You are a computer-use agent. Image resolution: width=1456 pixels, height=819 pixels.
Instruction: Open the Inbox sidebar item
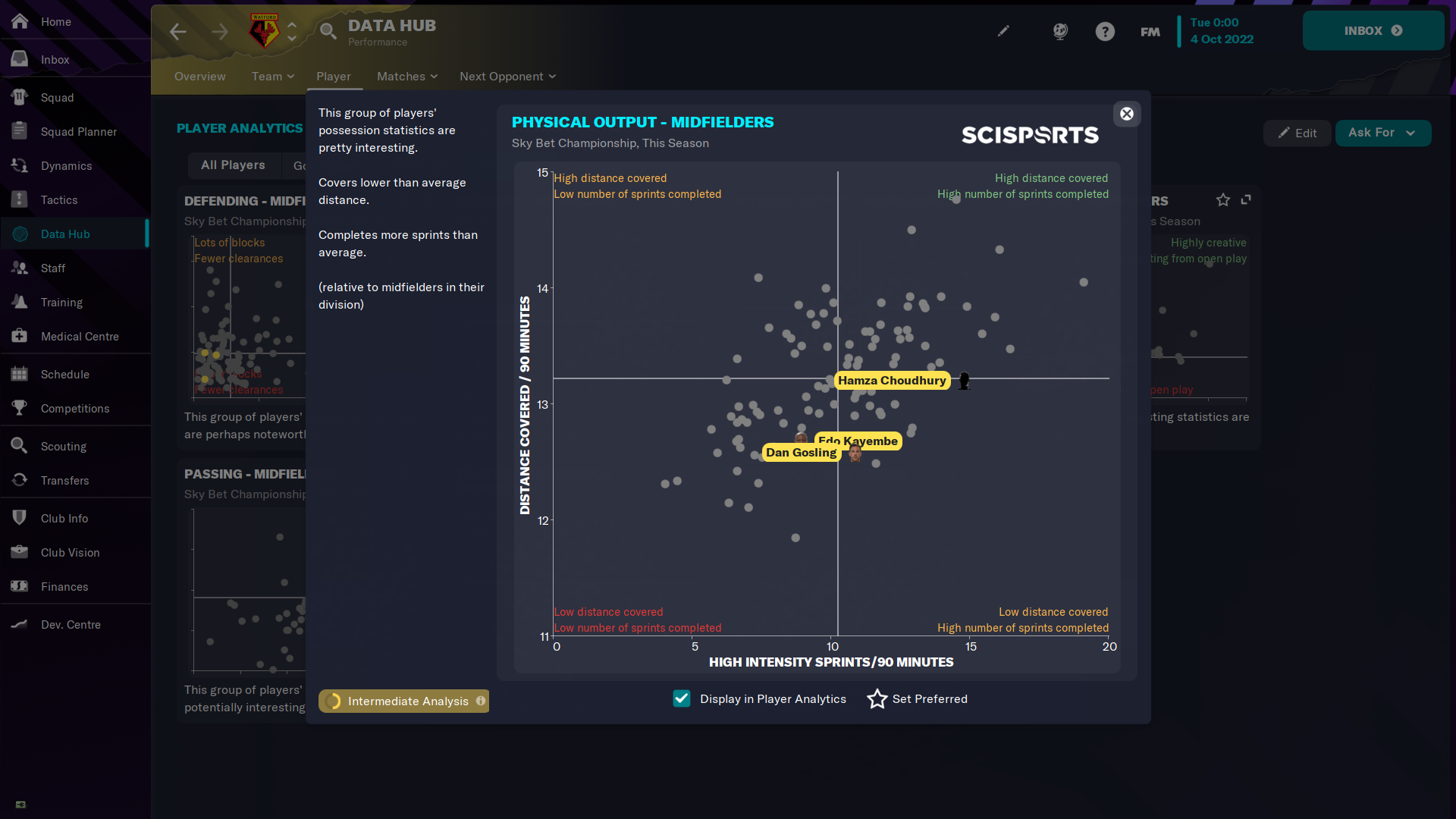click(75, 59)
